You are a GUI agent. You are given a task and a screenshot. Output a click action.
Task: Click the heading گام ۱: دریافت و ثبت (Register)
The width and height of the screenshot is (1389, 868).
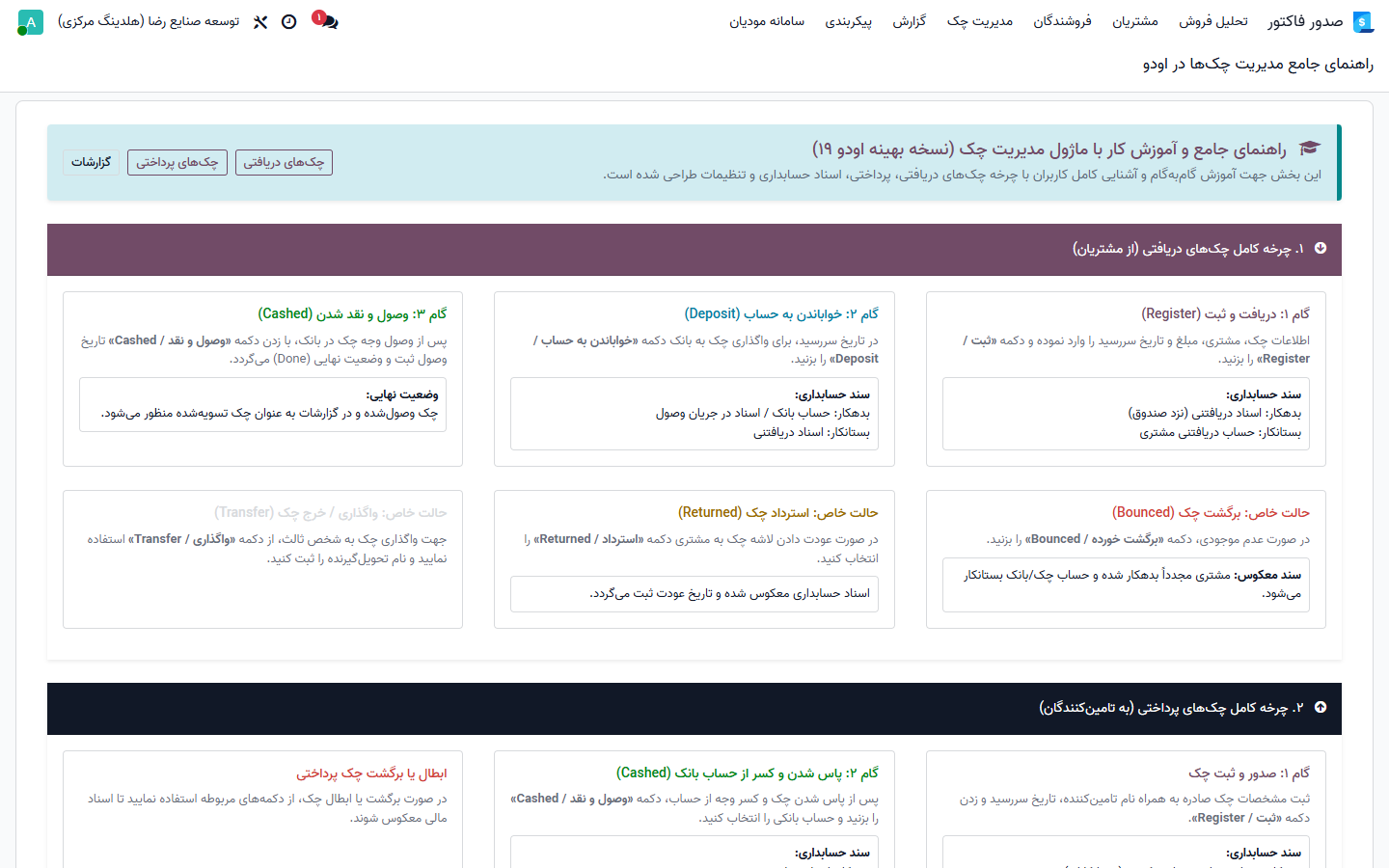click(x=1226, y=314)
